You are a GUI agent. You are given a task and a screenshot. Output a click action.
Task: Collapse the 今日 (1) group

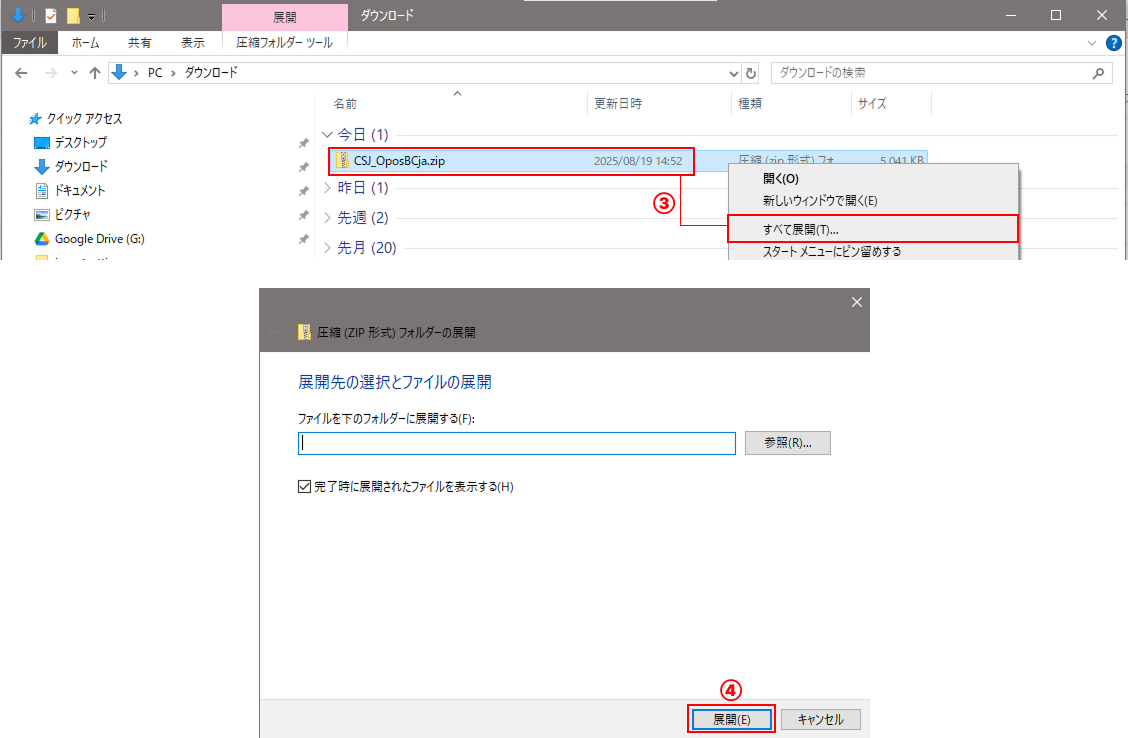pos(327,135)
